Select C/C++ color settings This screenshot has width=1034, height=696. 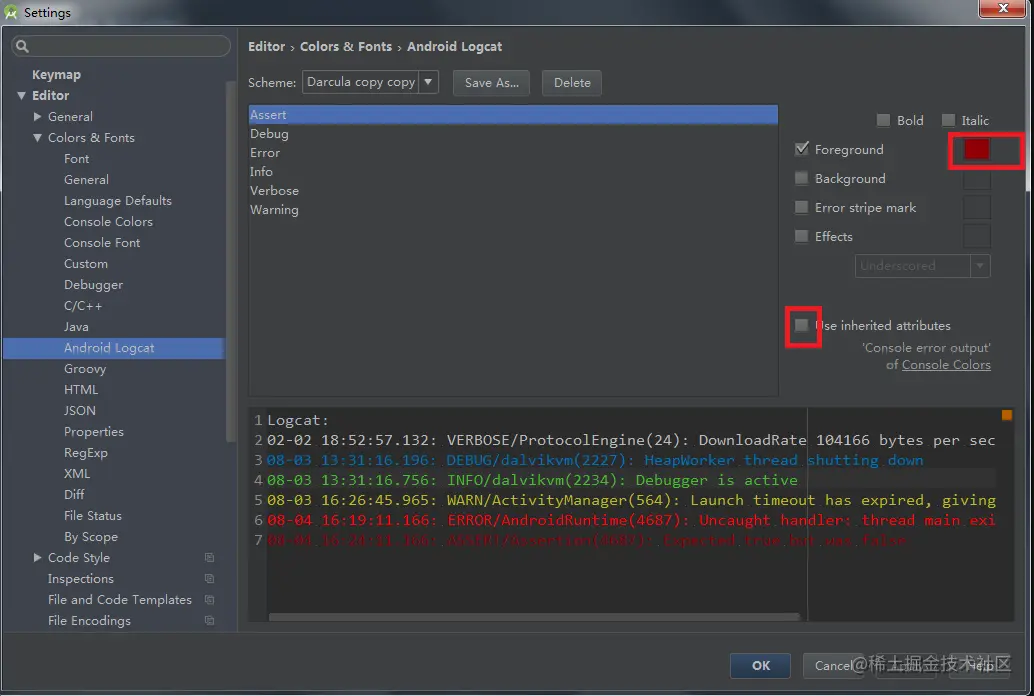[83, 306]
